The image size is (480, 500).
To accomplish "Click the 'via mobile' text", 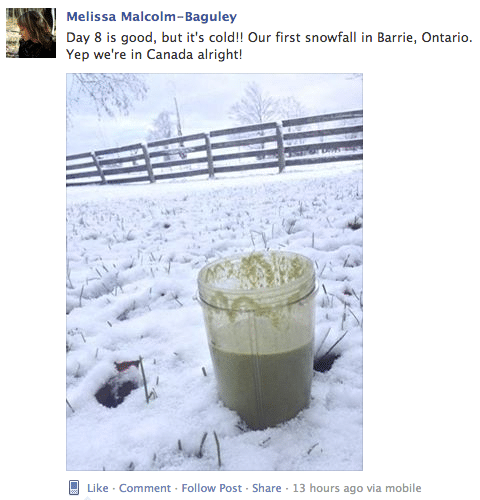I will coord(394,488).
